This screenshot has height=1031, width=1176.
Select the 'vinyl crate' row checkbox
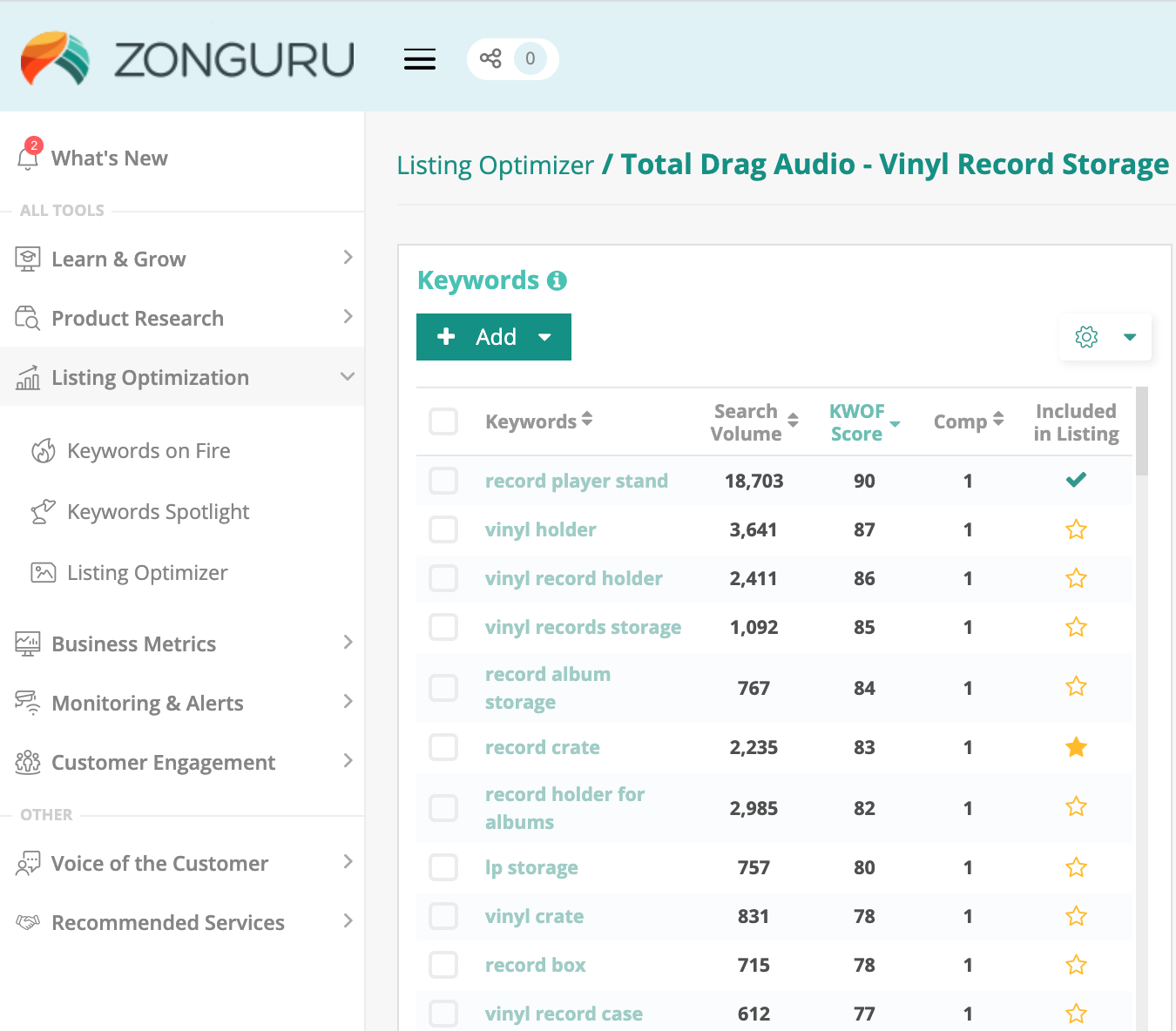443,916
